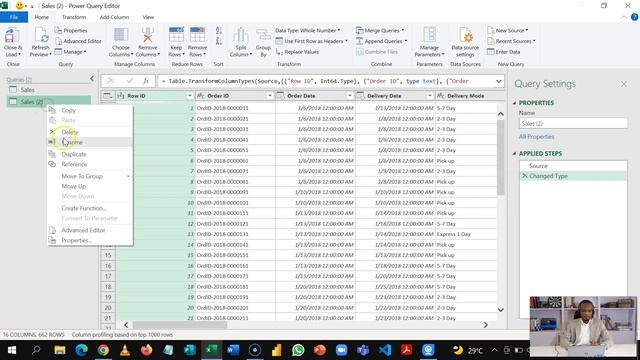
Task: Open Chrome from the taskbar
Action: click(103, 350)
